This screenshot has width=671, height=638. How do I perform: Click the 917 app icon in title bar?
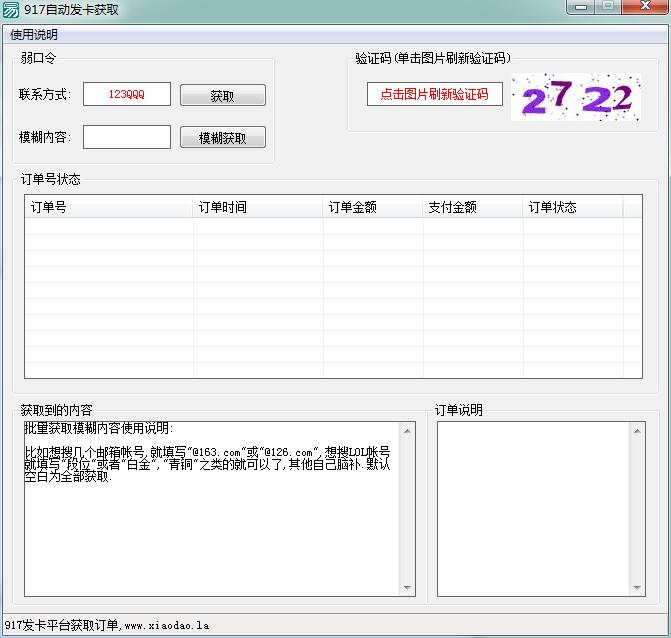(x=10, y=9)
